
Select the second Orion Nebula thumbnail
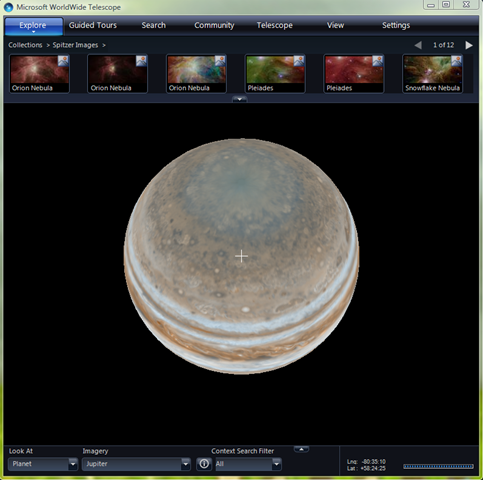pyautogui.click(x=117, y=74)
